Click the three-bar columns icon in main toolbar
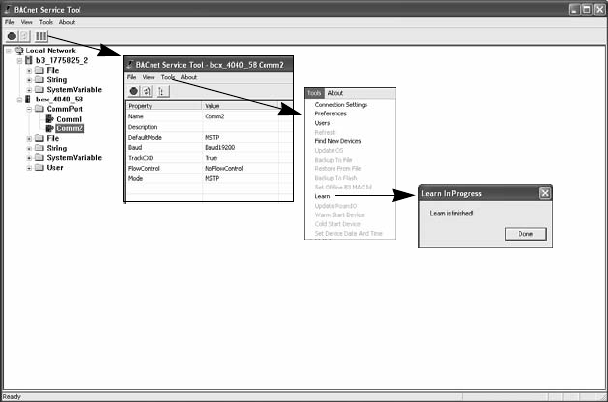This screenshot has height=402, width=608. point(41,36)
